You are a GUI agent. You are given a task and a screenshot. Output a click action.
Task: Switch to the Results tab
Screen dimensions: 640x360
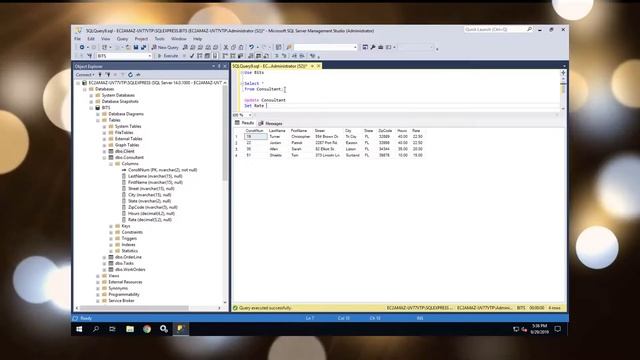tap(244, 123)
